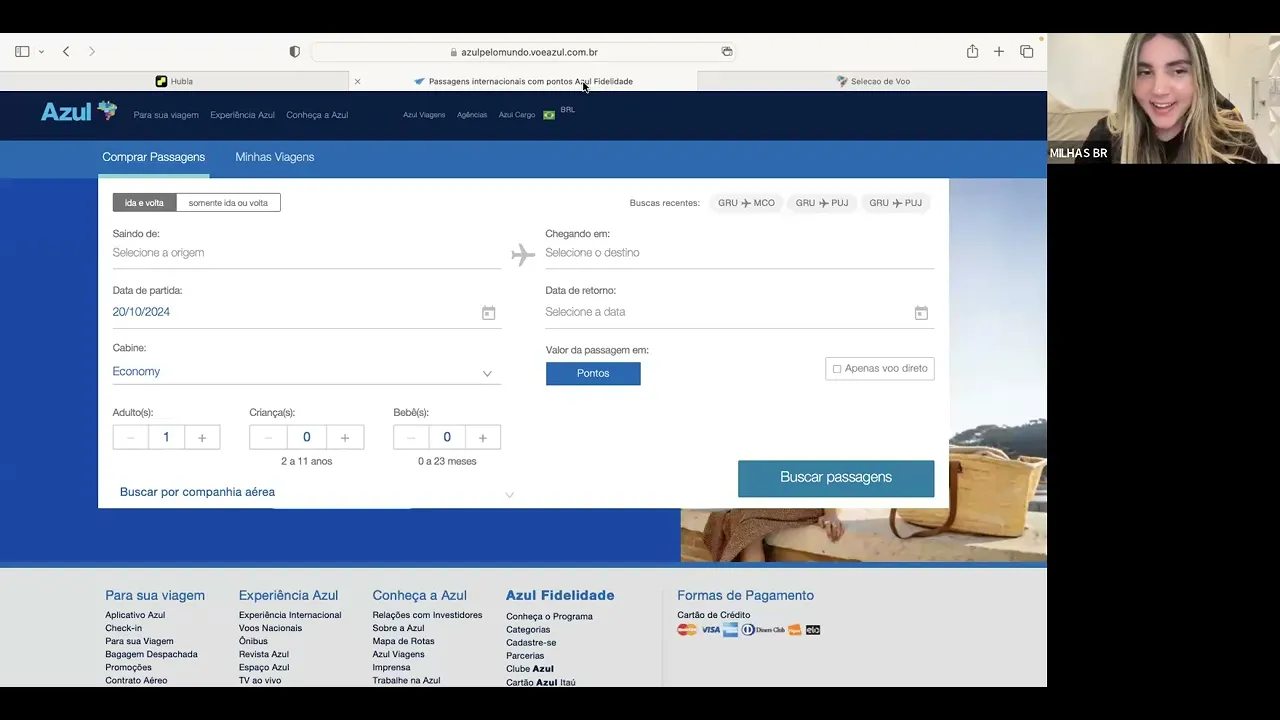
Task: Pick the last GRU to PUJ search
Action: [895, 203]
